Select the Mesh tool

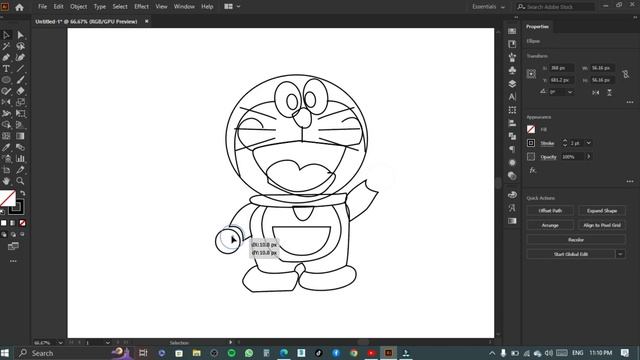click(x=6, y=136)
